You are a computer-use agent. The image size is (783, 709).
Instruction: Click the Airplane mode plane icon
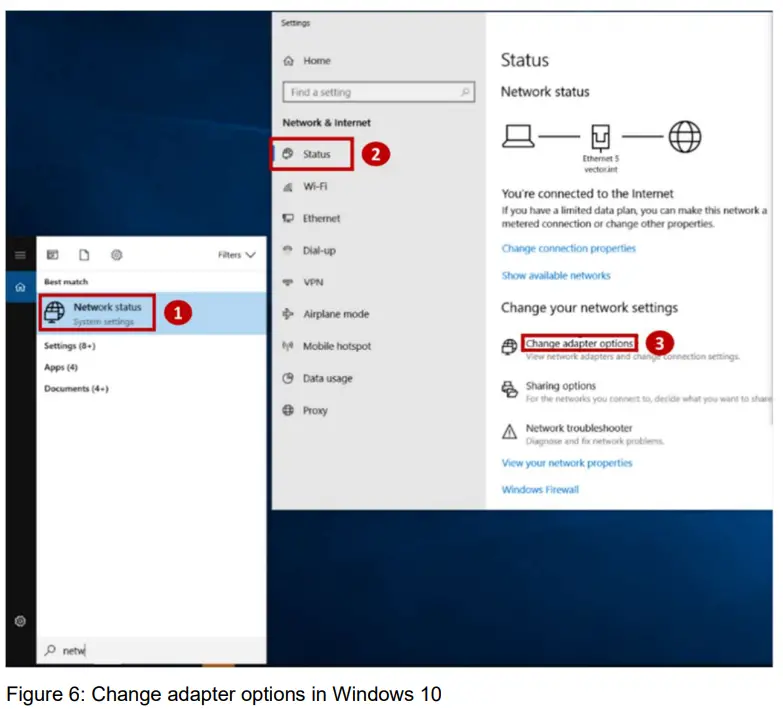pyautogui.click(x=288, y=314)
